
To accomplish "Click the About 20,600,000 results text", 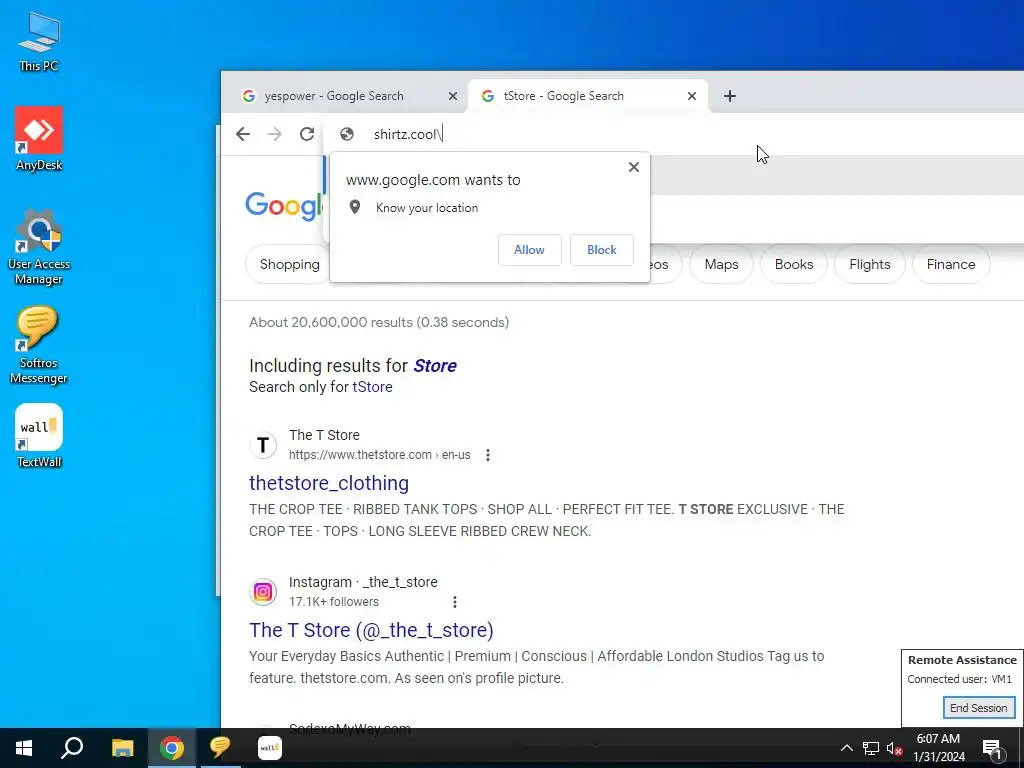I will click(379, 323).
